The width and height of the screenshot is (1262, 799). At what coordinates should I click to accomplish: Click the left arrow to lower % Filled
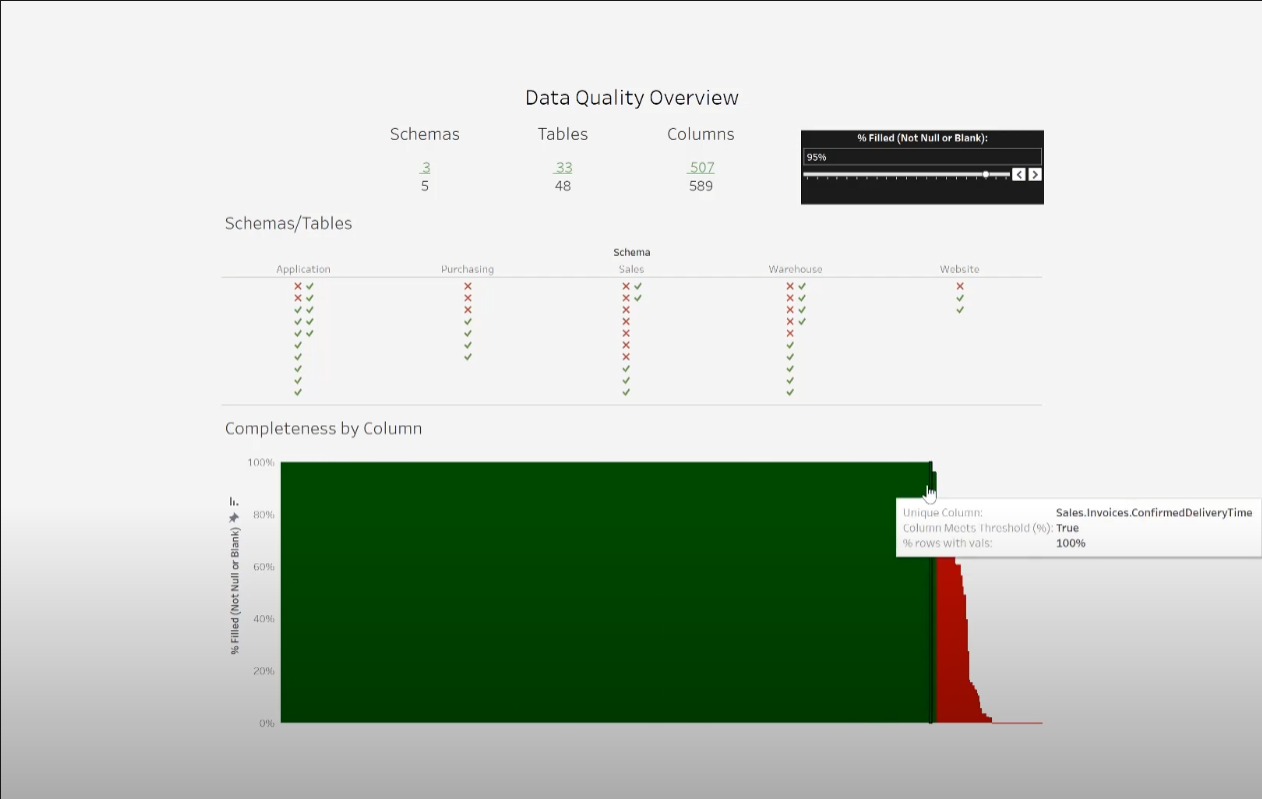point(1019,174)
